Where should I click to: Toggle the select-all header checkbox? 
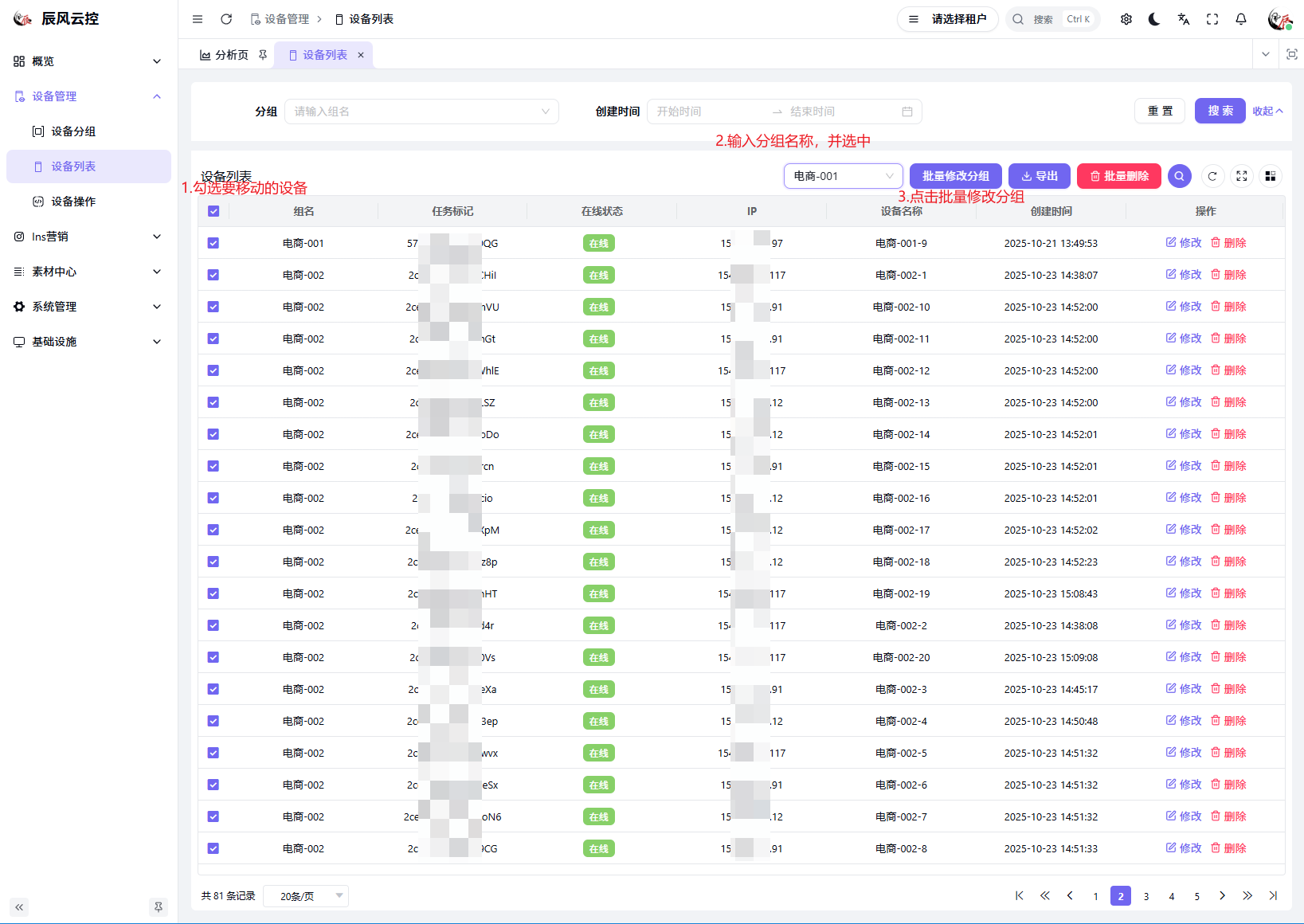(213, 211)
